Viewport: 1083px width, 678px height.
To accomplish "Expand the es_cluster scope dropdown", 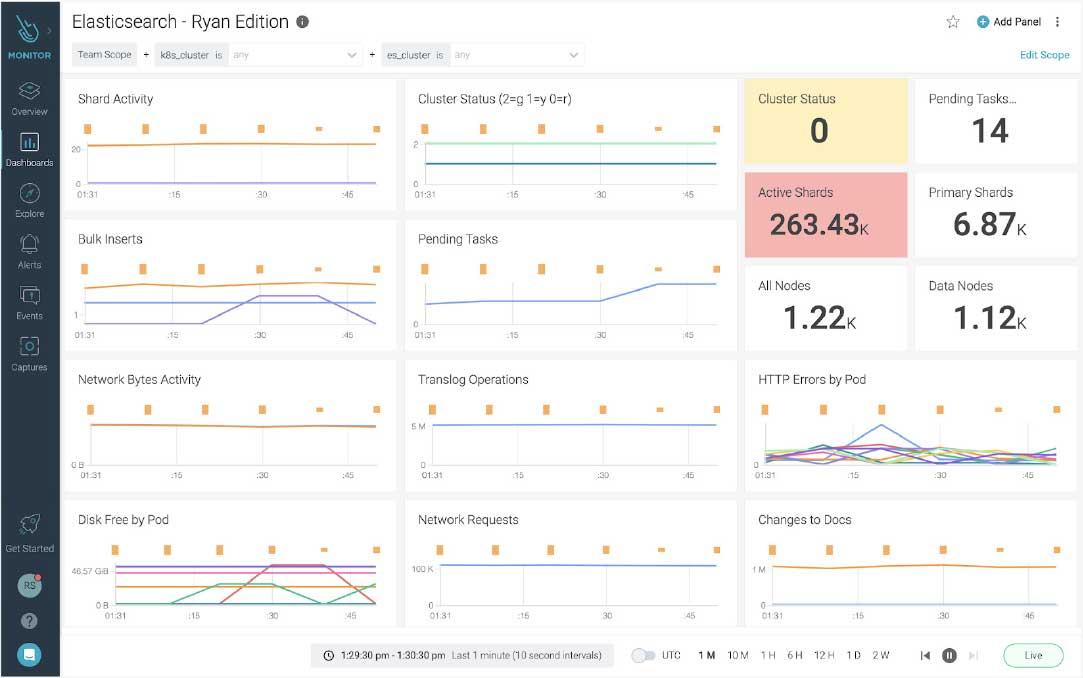I will point(573,55).
